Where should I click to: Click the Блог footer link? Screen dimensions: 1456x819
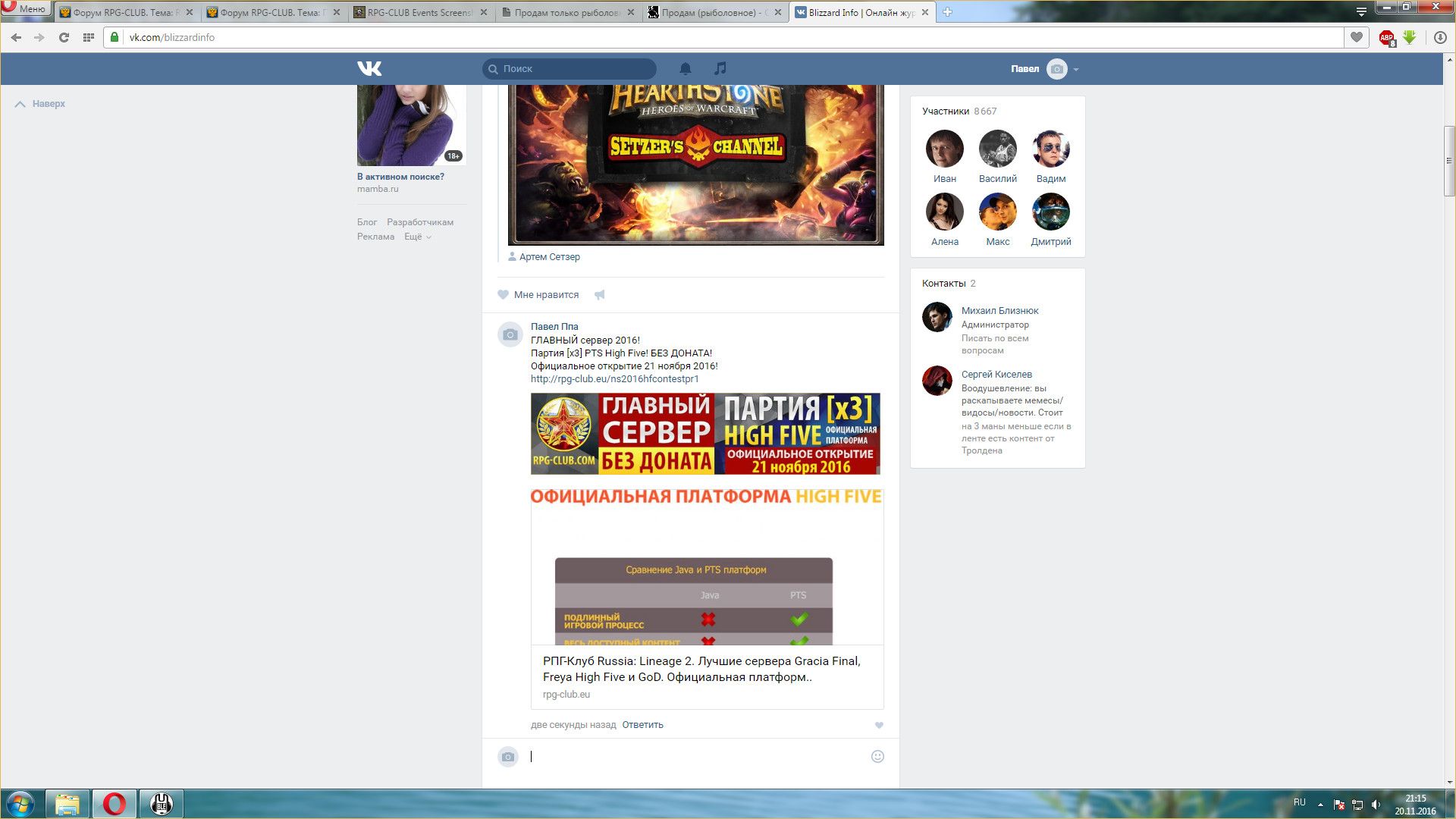pos(367,222)
